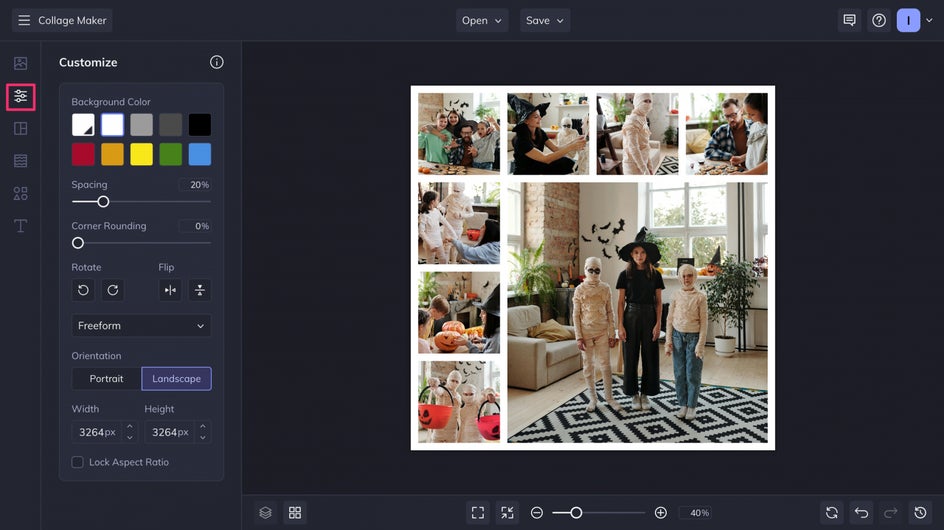The width and height of the screenshot is (944, 530).
Task: Open the Layouts sidebar panel
Action: (20, 128)
